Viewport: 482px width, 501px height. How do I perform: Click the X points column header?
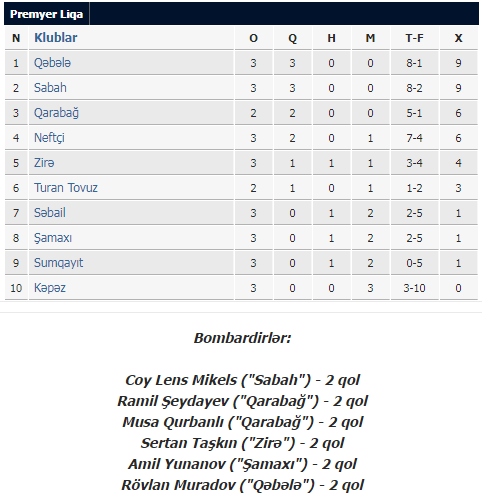459,38
